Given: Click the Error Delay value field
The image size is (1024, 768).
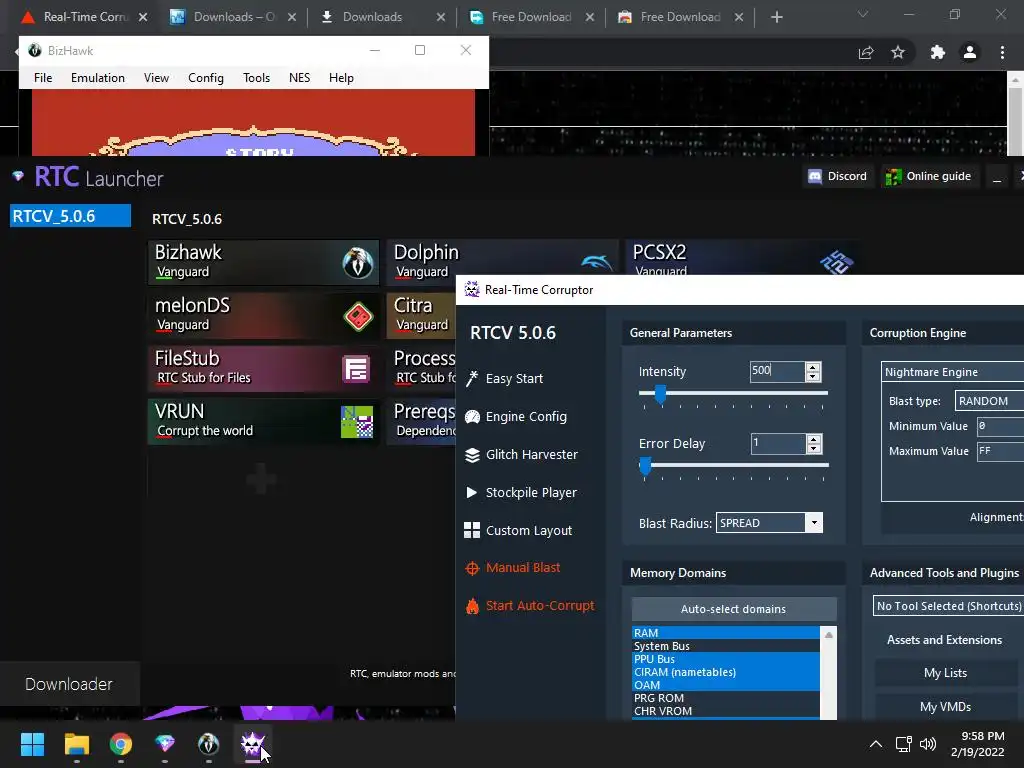Looking at the screenshot, I should tap(778, 444).
